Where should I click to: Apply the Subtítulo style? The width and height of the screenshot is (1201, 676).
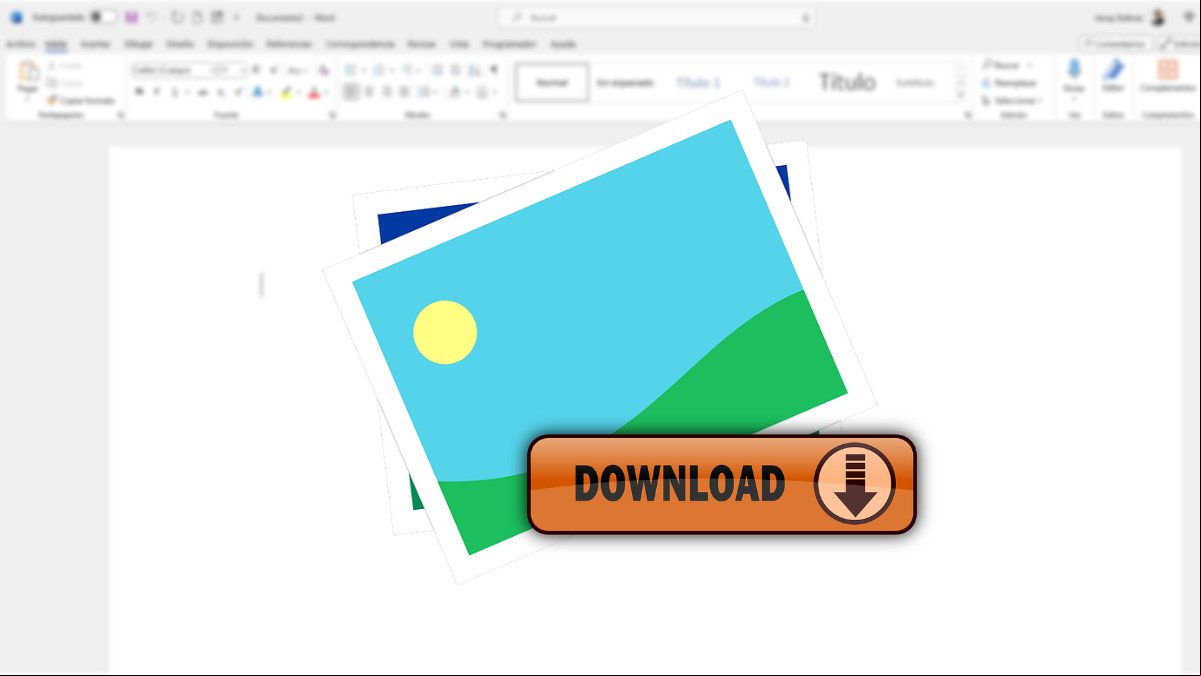914,82
